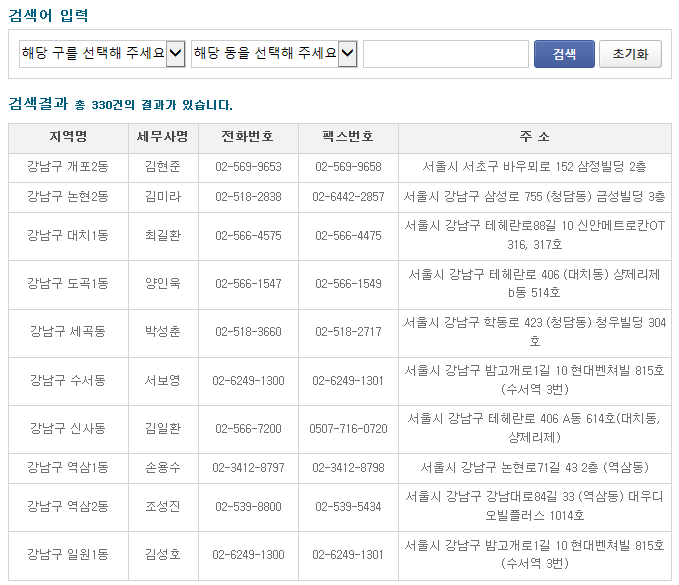Click address 논현로71길 43 2층
The image size is (679, 585).
point(535,468)
